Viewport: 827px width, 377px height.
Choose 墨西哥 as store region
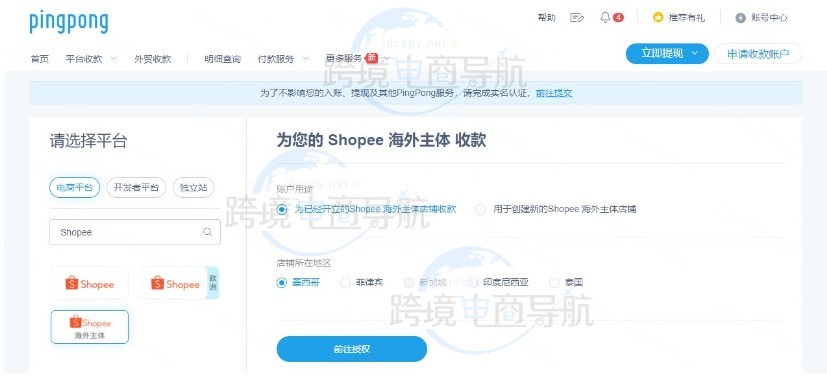[x=282, y=283]
